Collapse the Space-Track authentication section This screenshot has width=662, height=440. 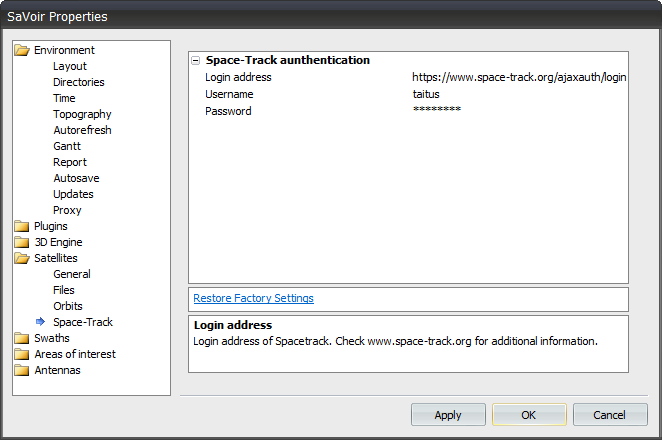coord(196,60)
